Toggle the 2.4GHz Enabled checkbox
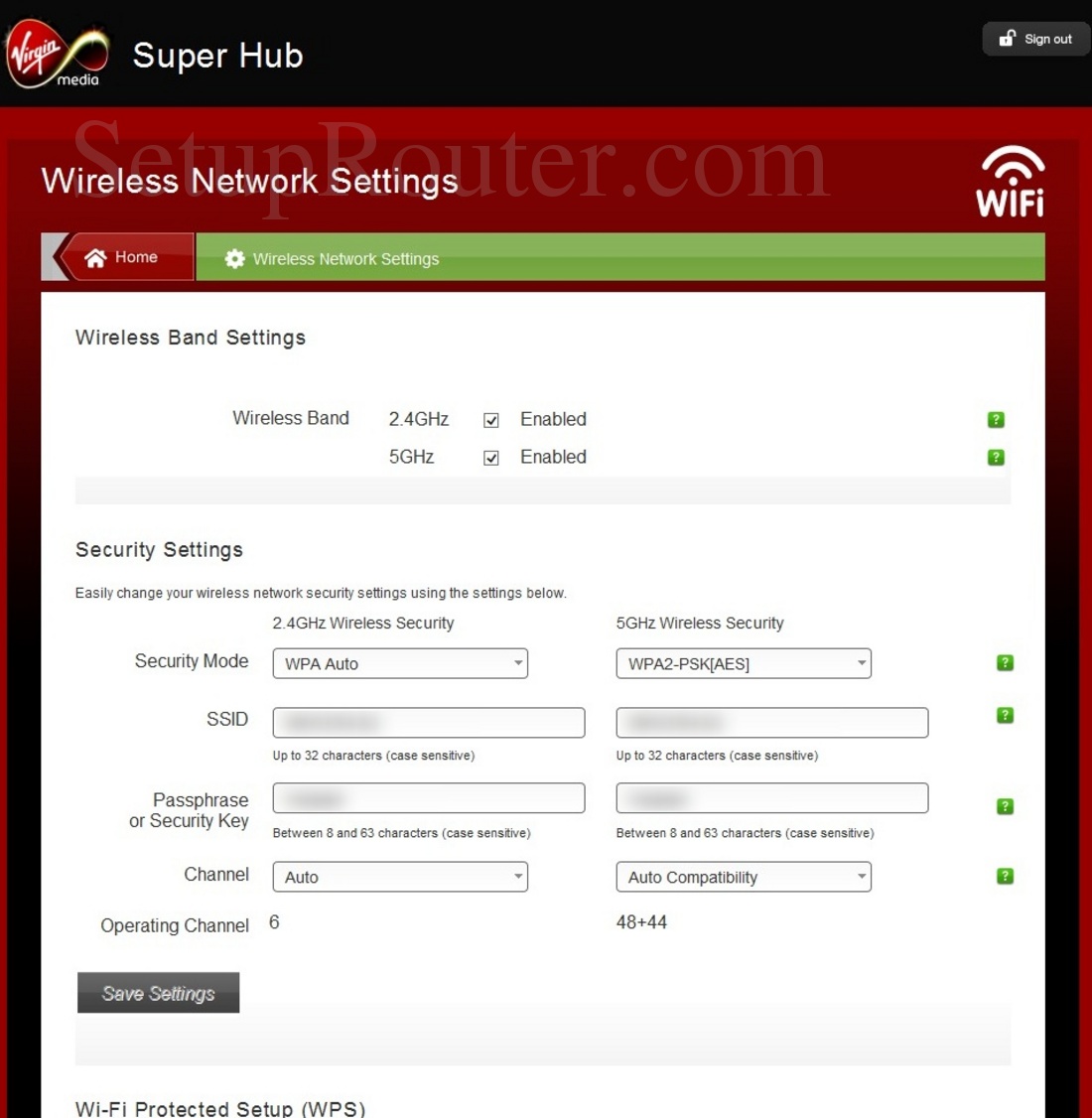The image size is (1092, 1118). click(x=491, y=420)
